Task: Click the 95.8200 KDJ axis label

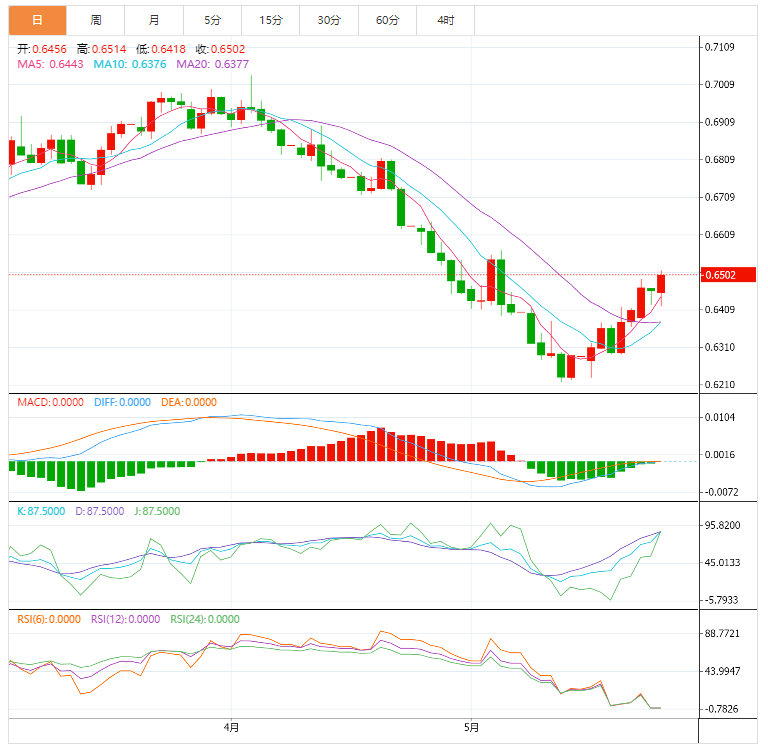Action: [x=722, y=525]
